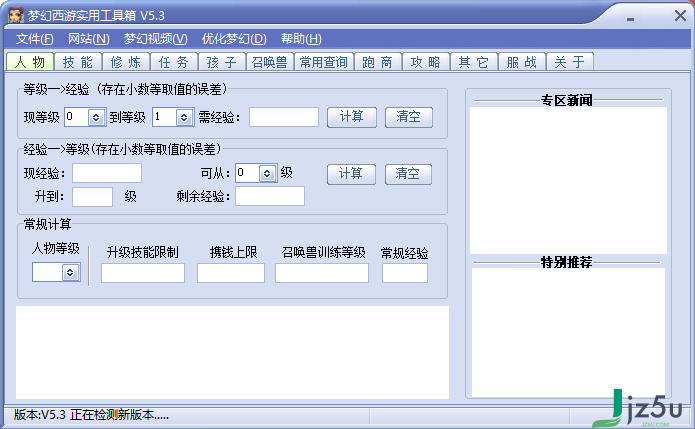Adjust the 人物等级 spinner arrows
The height and width of the screenshot is (429, 695).
pyautogui.click(x=70, y=272)
